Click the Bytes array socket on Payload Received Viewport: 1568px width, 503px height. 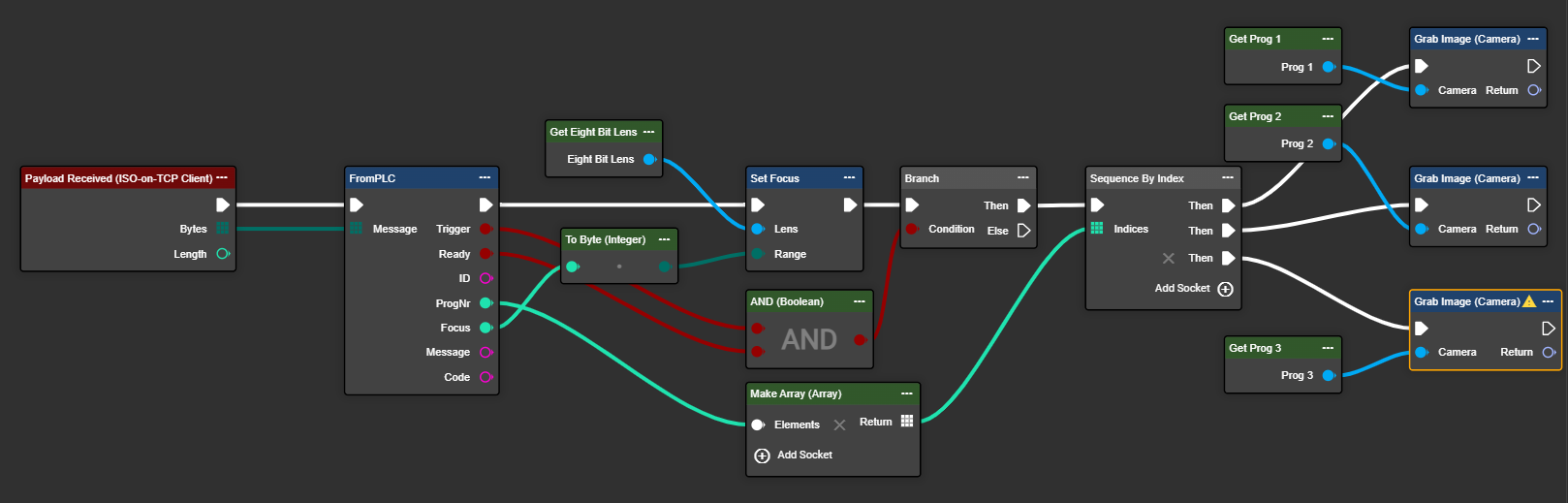coord(223,229)
